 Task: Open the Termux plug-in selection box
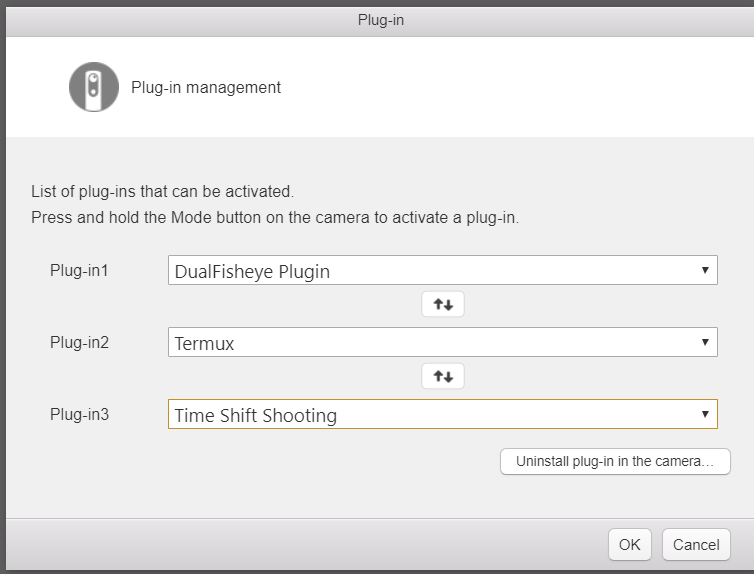(x=443, y=342)
